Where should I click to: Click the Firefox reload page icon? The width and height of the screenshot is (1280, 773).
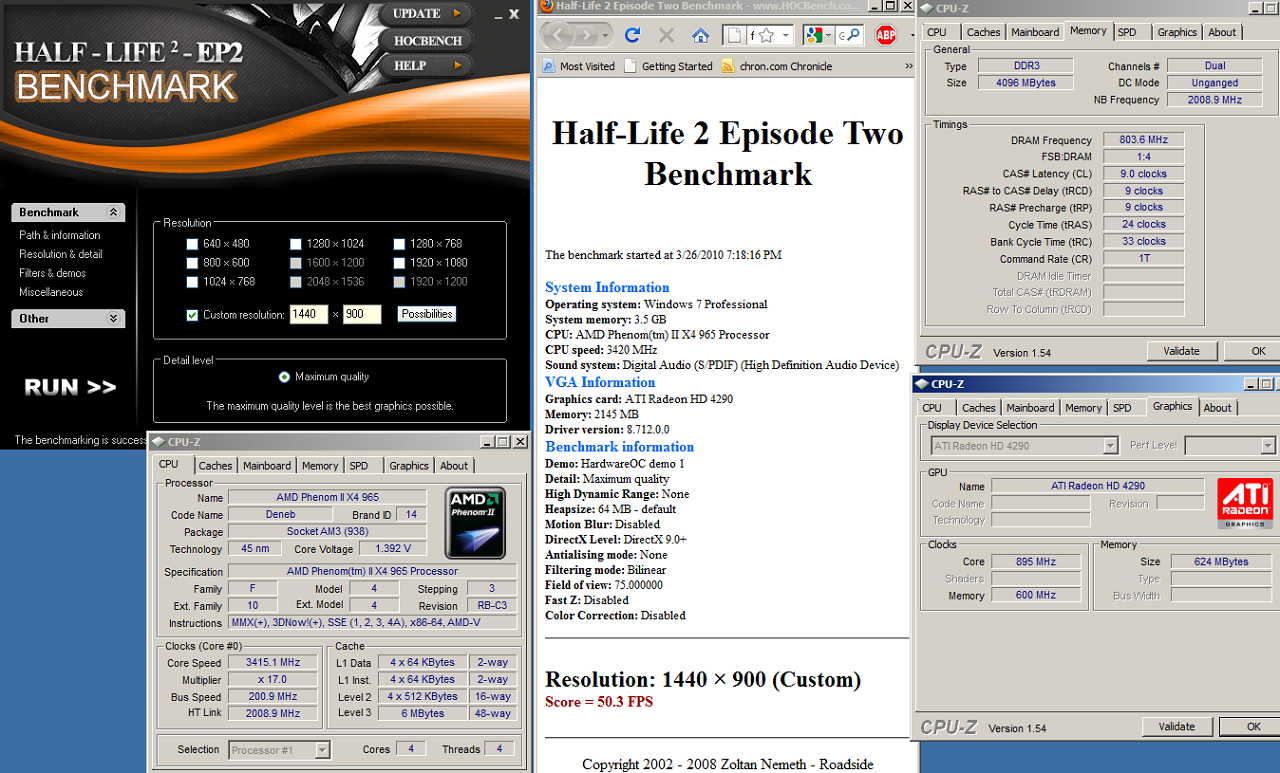632,35
